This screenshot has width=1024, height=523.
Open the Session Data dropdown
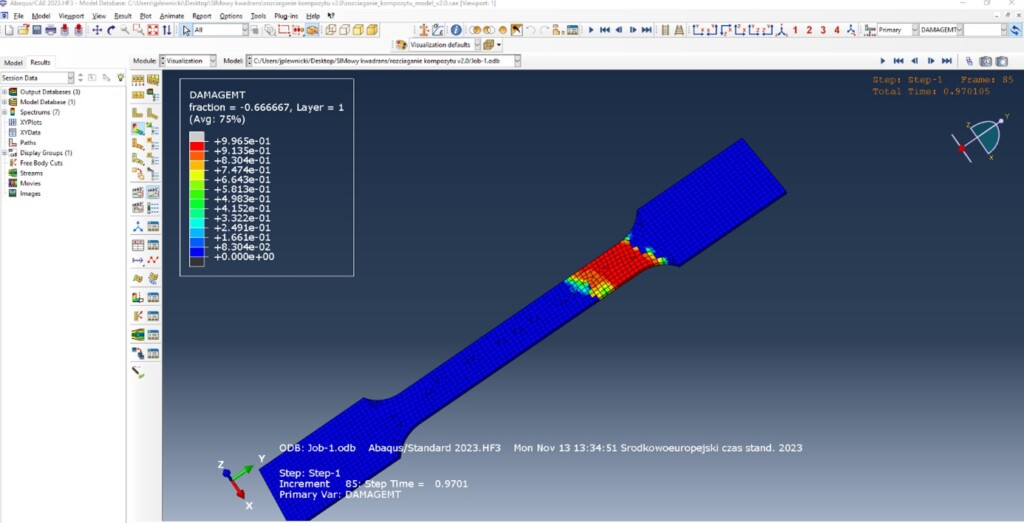70,77
